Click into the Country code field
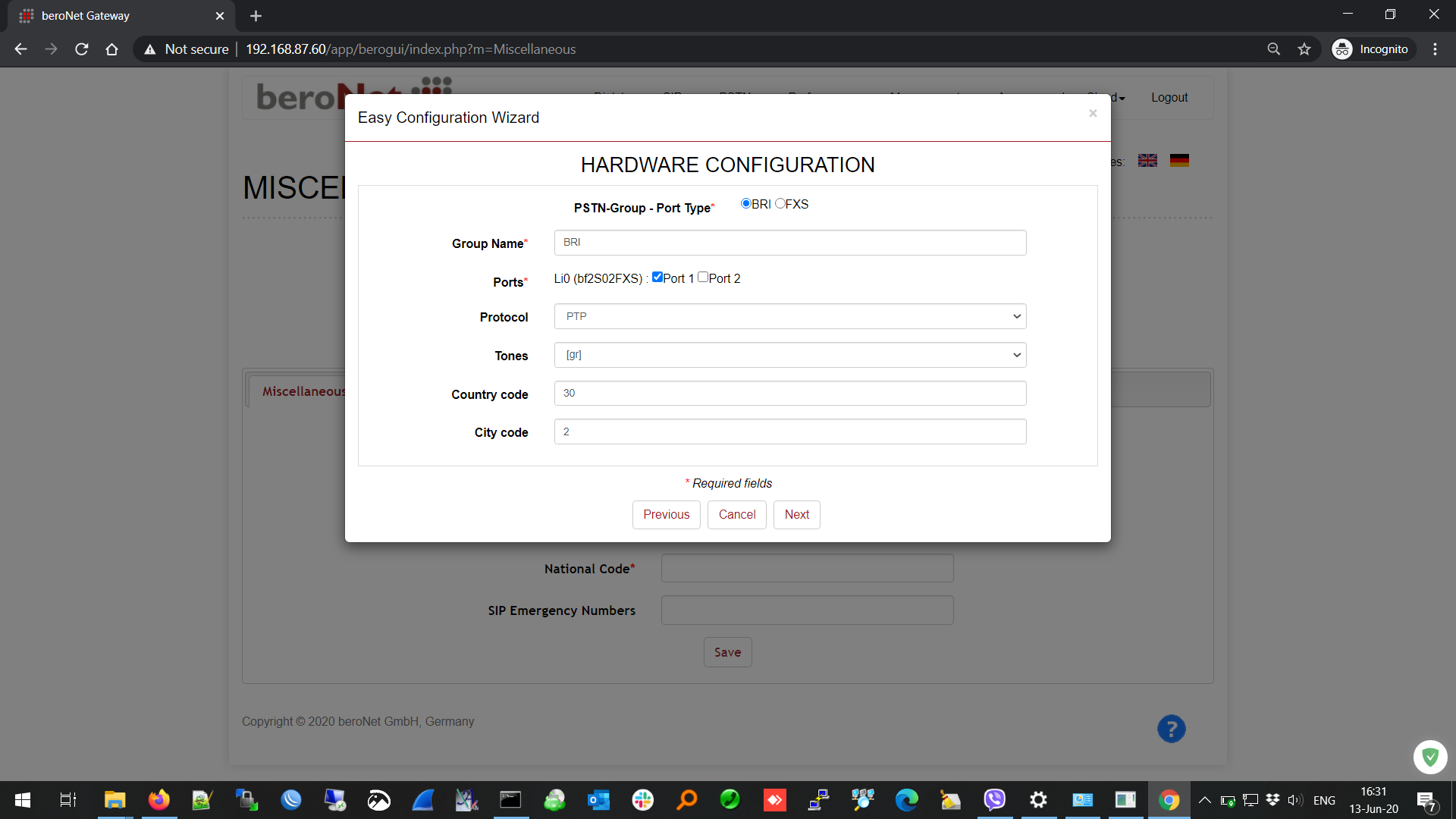This screenshot has width=1456, height=819. [789, 393]
